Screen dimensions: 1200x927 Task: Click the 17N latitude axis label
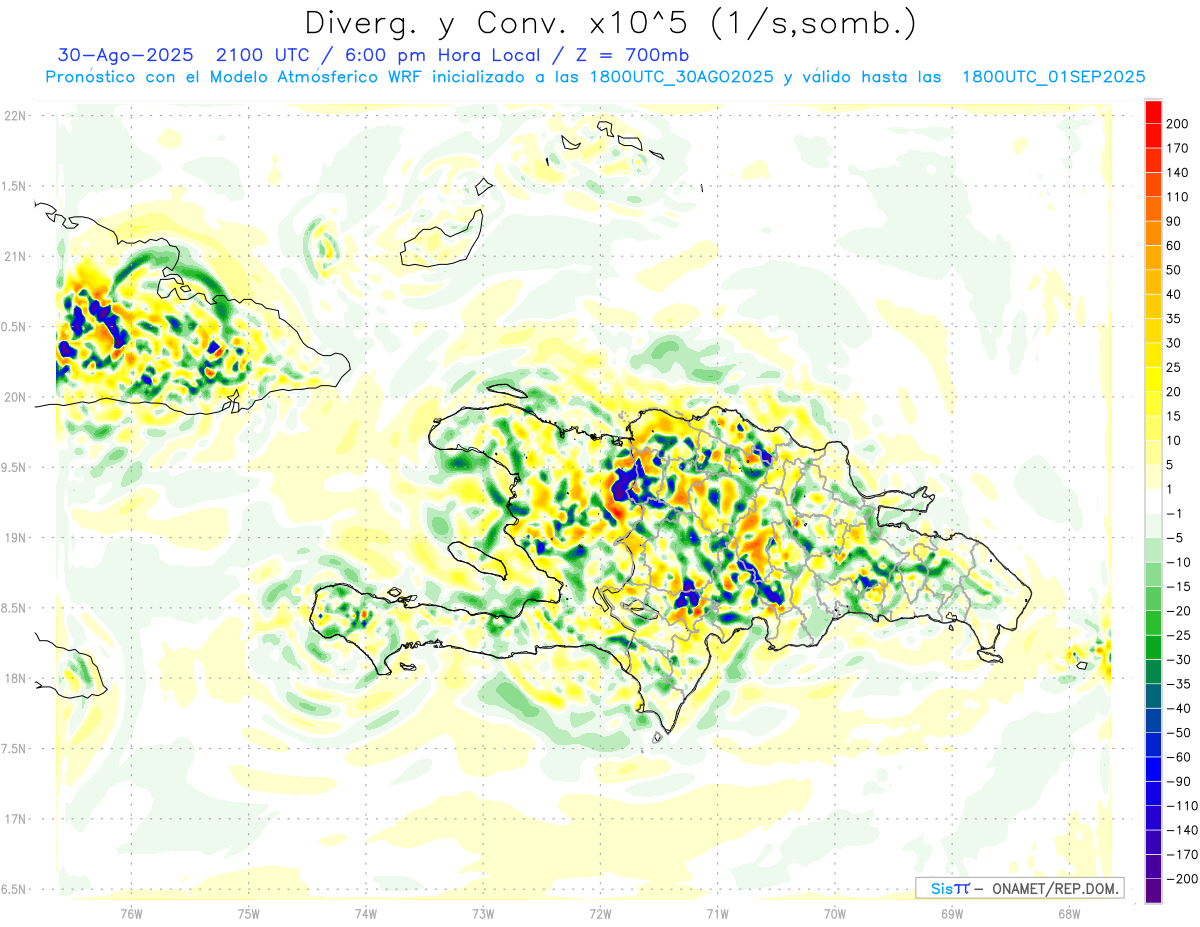tap(16, 819)
